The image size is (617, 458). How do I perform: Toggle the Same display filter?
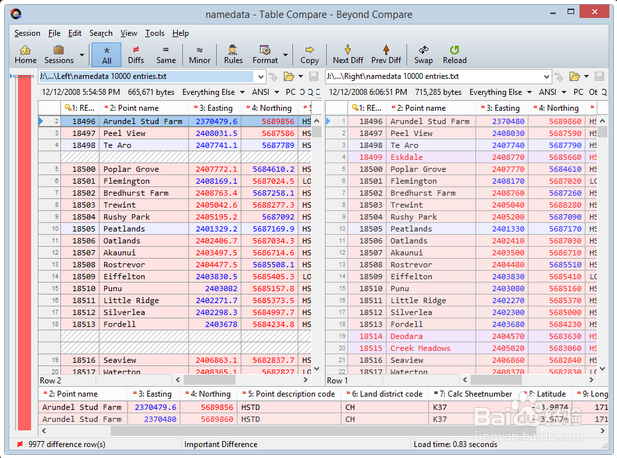pyautogui.click(x=166, y=55)
